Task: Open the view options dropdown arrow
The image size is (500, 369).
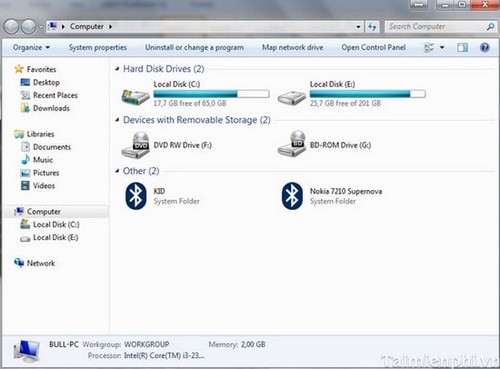Action: (442, 47)
